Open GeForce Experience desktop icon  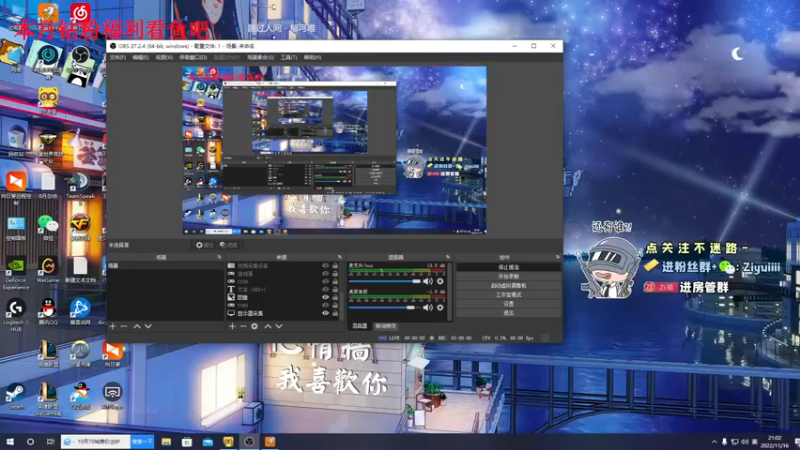(x=16, y=272)
